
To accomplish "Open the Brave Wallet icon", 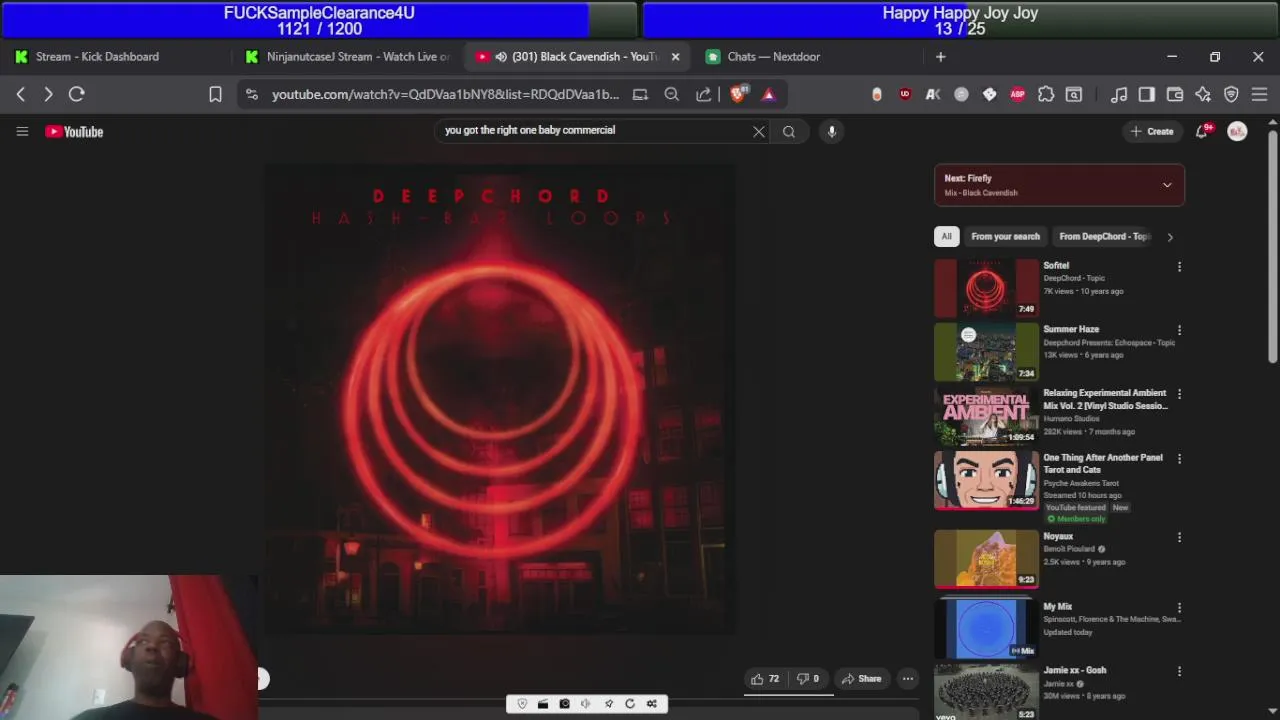I will click(x=1175, y=94).
